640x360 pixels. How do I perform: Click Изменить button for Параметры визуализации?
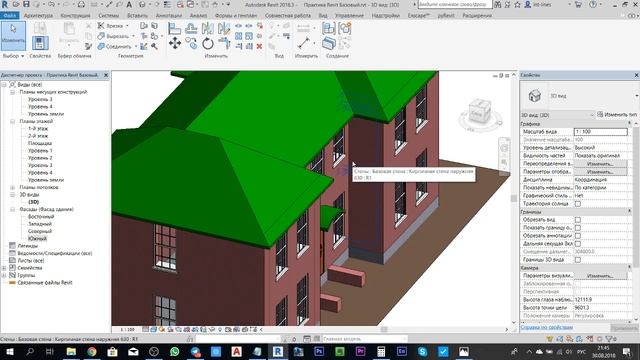[600, 276]
